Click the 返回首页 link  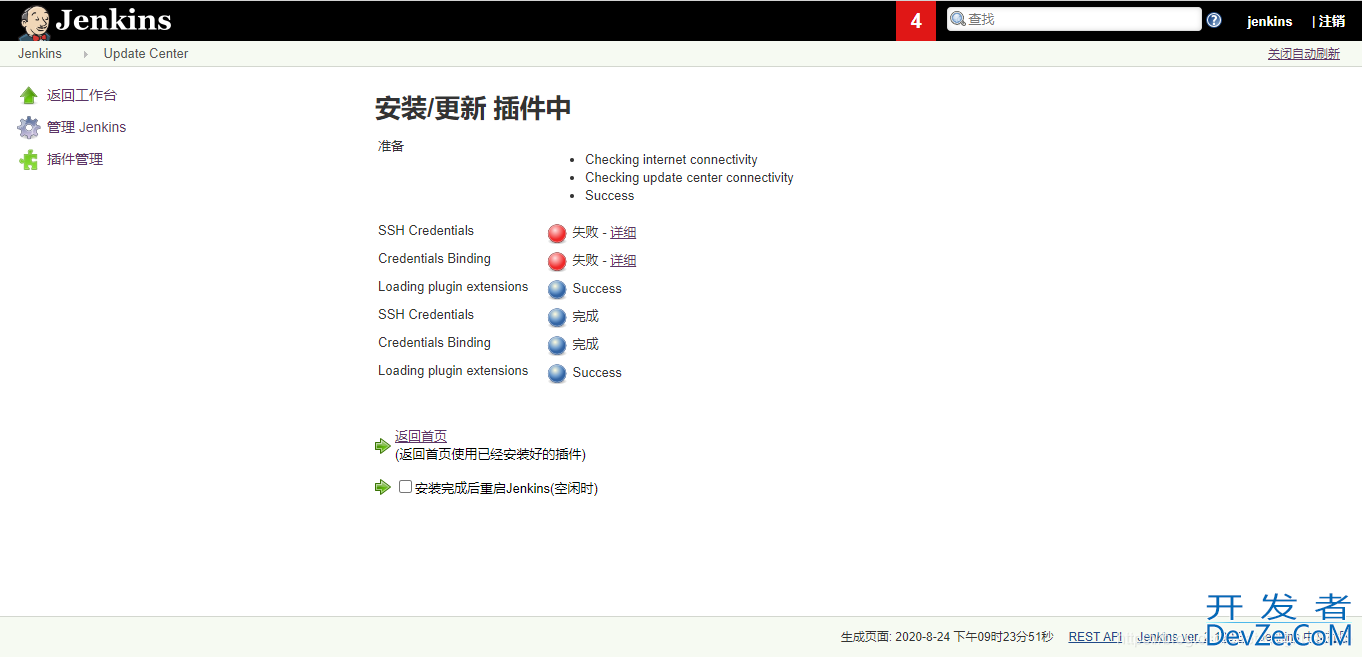pyautogui.click(x=421, y=436)
